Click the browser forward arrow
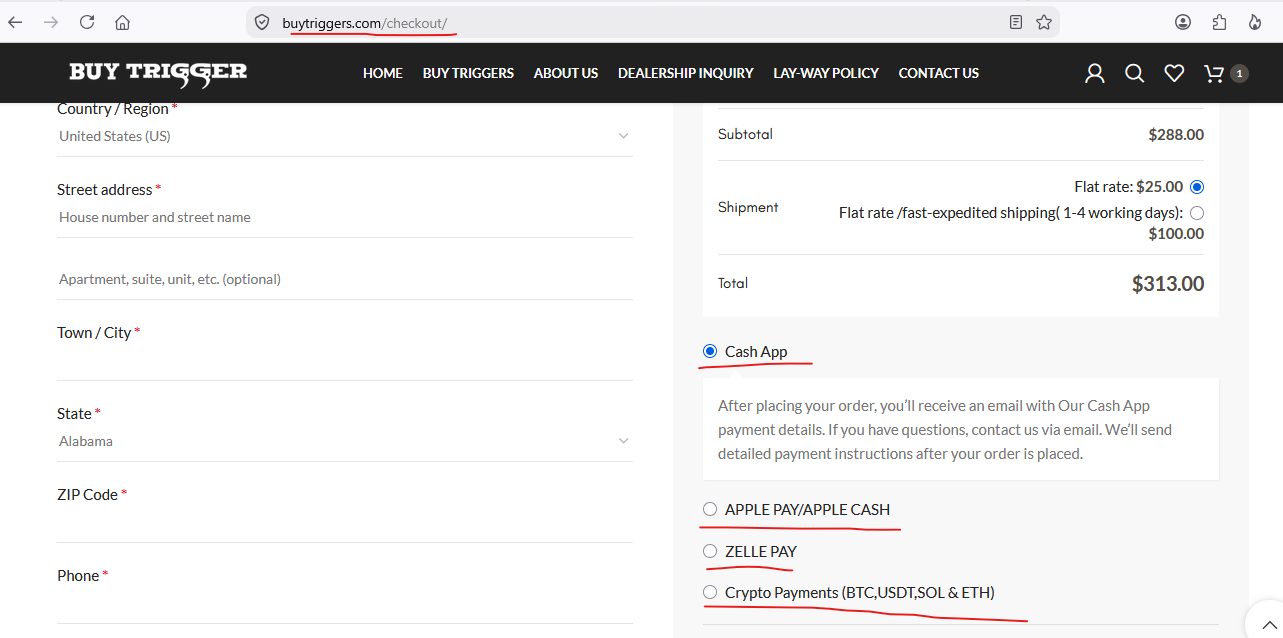Screen dimensions: 1283x638 click(x=51, y=22)
